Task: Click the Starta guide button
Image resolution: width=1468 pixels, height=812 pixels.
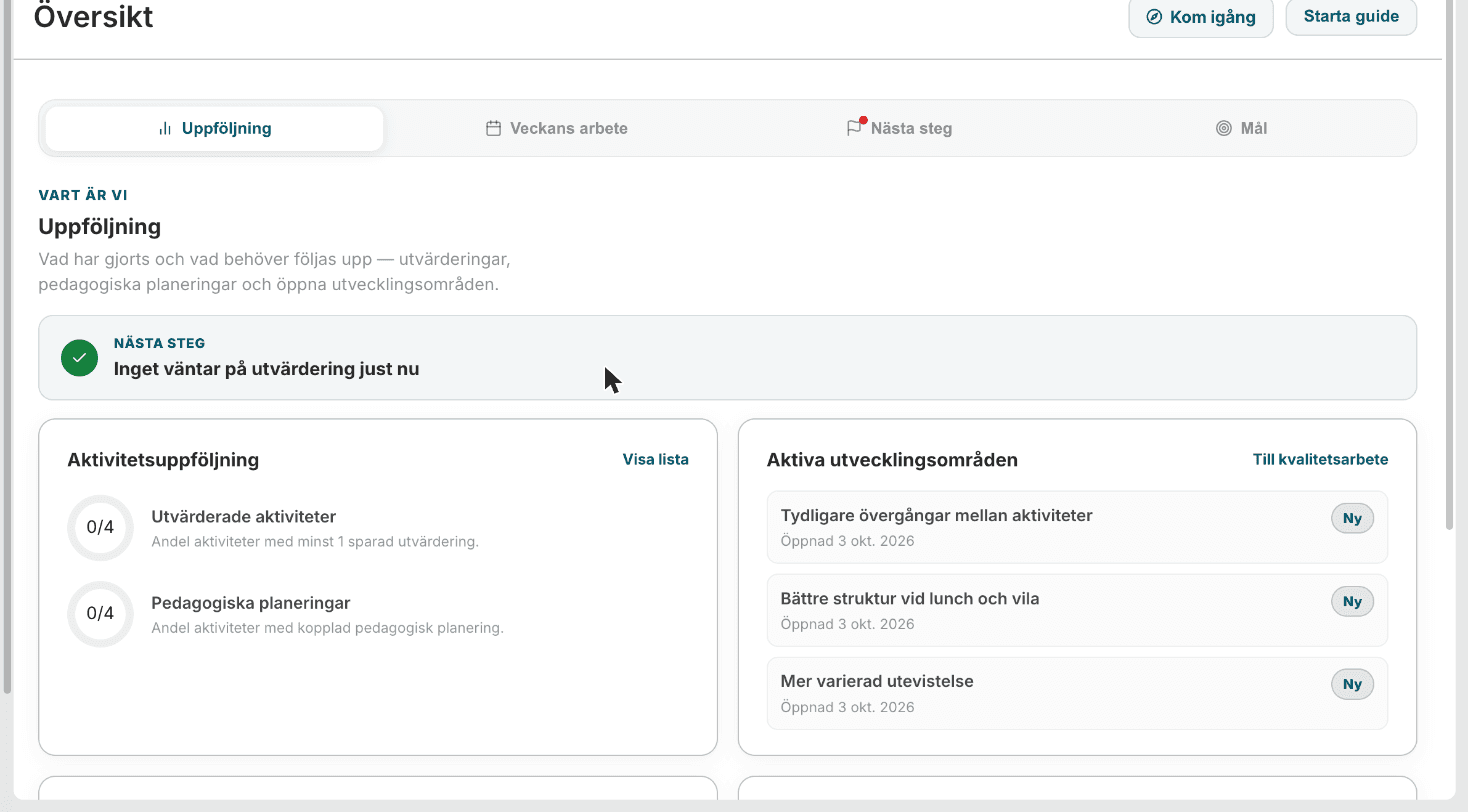Action: tap(1351, 17)
